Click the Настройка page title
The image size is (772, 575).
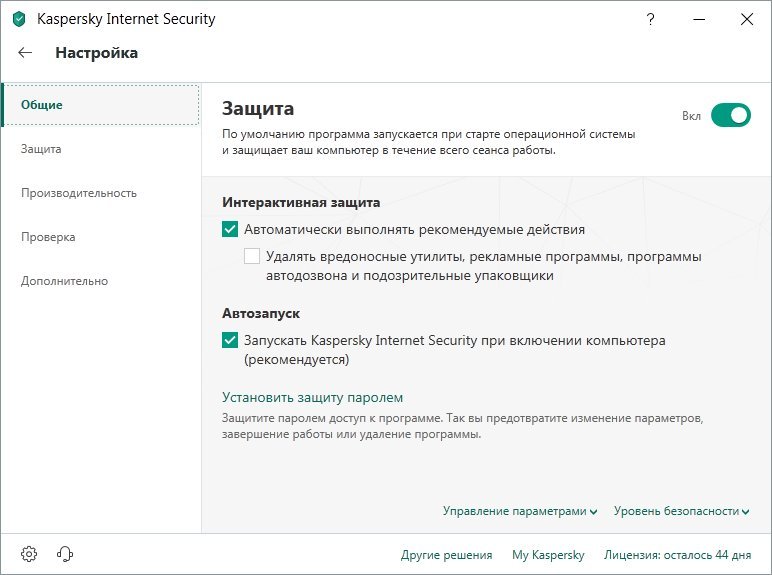(96, 53)
